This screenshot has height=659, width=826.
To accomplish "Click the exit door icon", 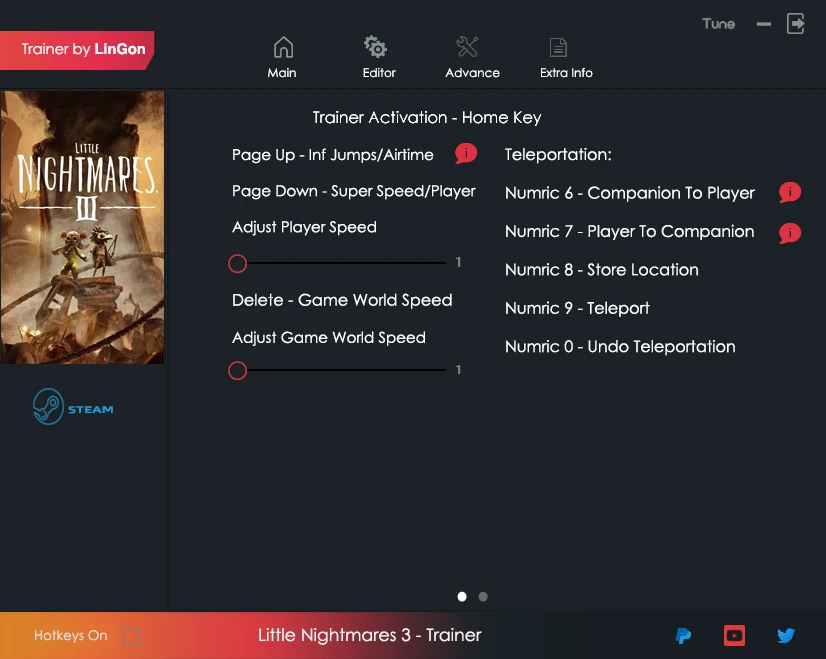I will tap(795, 24).
